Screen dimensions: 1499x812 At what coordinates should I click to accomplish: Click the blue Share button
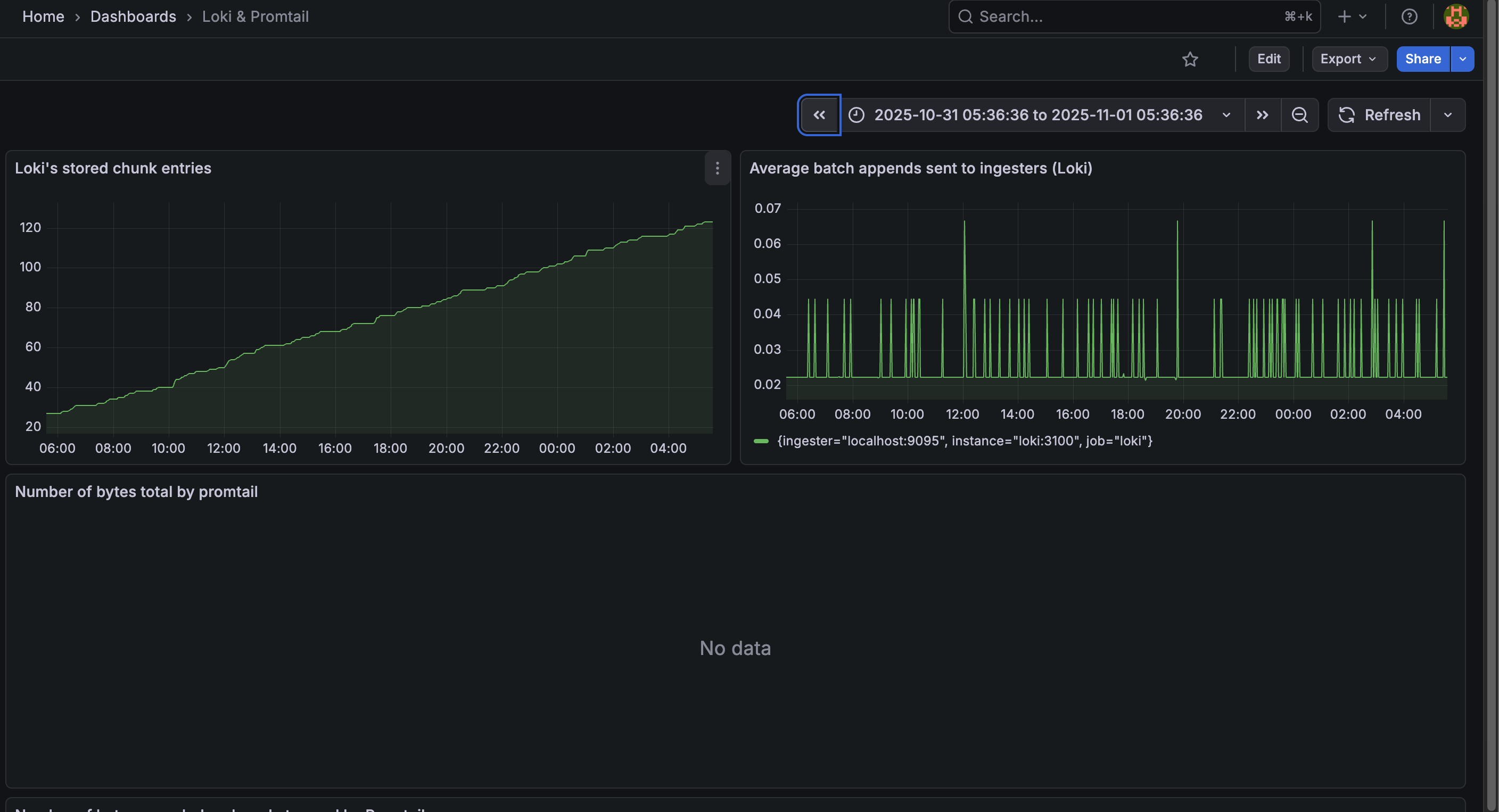click(x=1422, y=59)
